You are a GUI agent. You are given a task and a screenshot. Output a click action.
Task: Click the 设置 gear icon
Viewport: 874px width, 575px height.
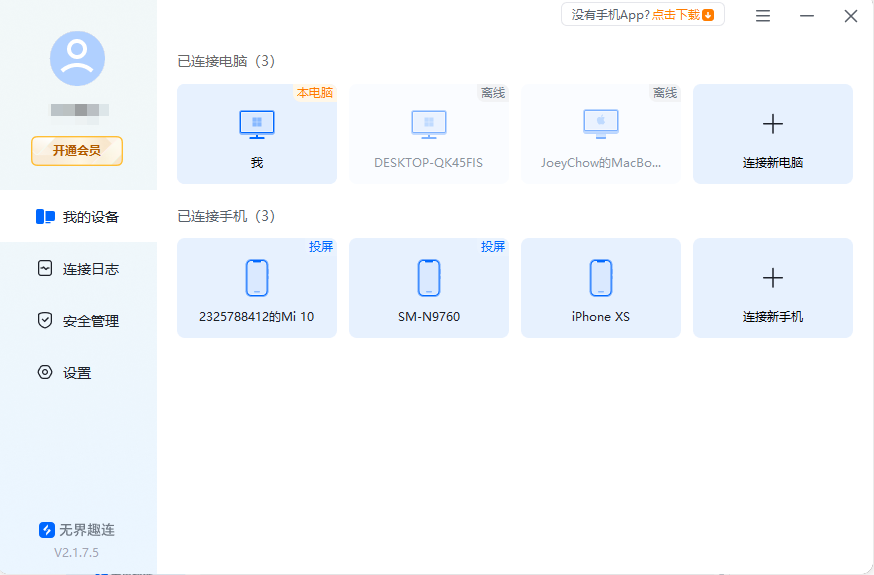(x=45, y=372)
